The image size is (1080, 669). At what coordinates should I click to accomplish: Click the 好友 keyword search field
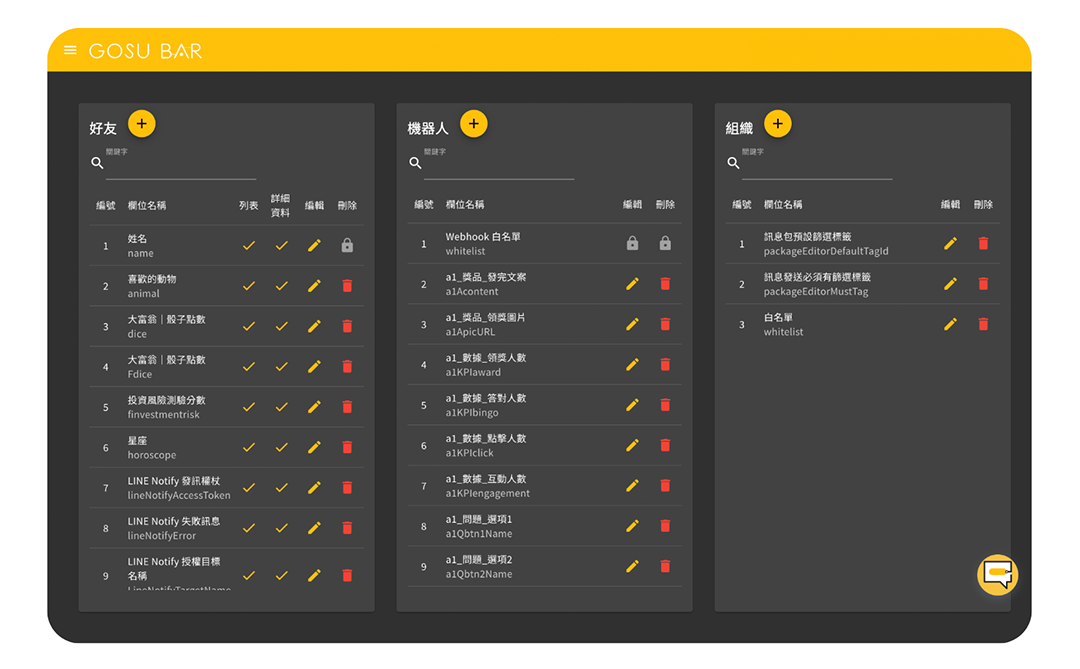tap(181, 164)
